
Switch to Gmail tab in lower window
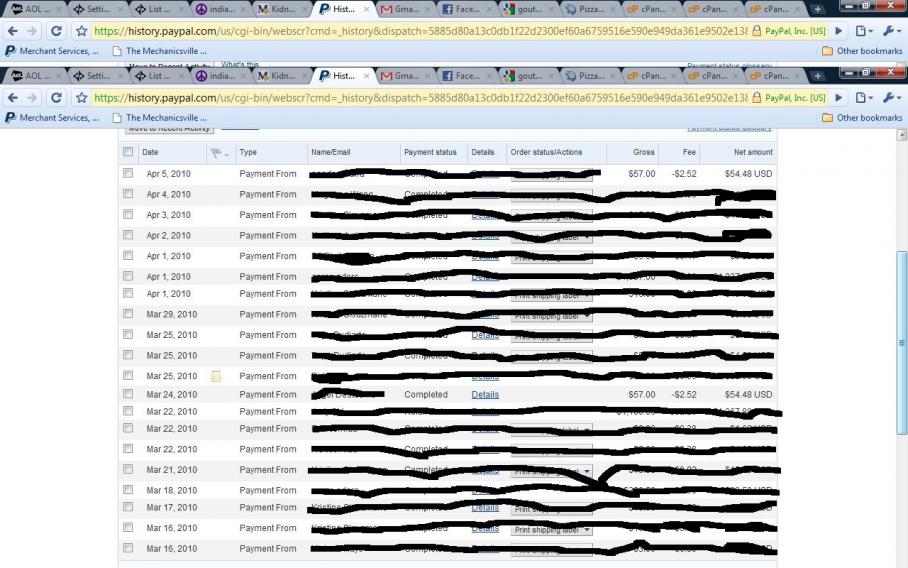tap(404, 76)
